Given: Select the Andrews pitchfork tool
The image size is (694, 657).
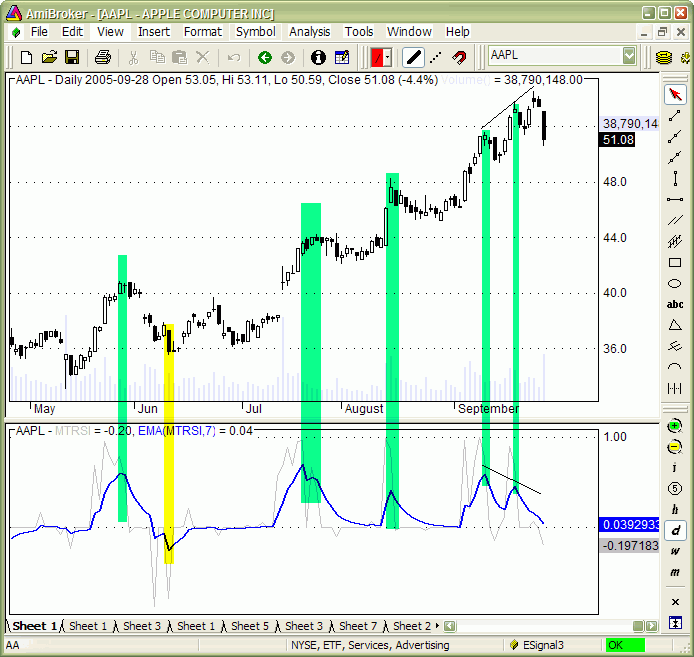Looking at the screenshot, I should [x=675, y=346].
